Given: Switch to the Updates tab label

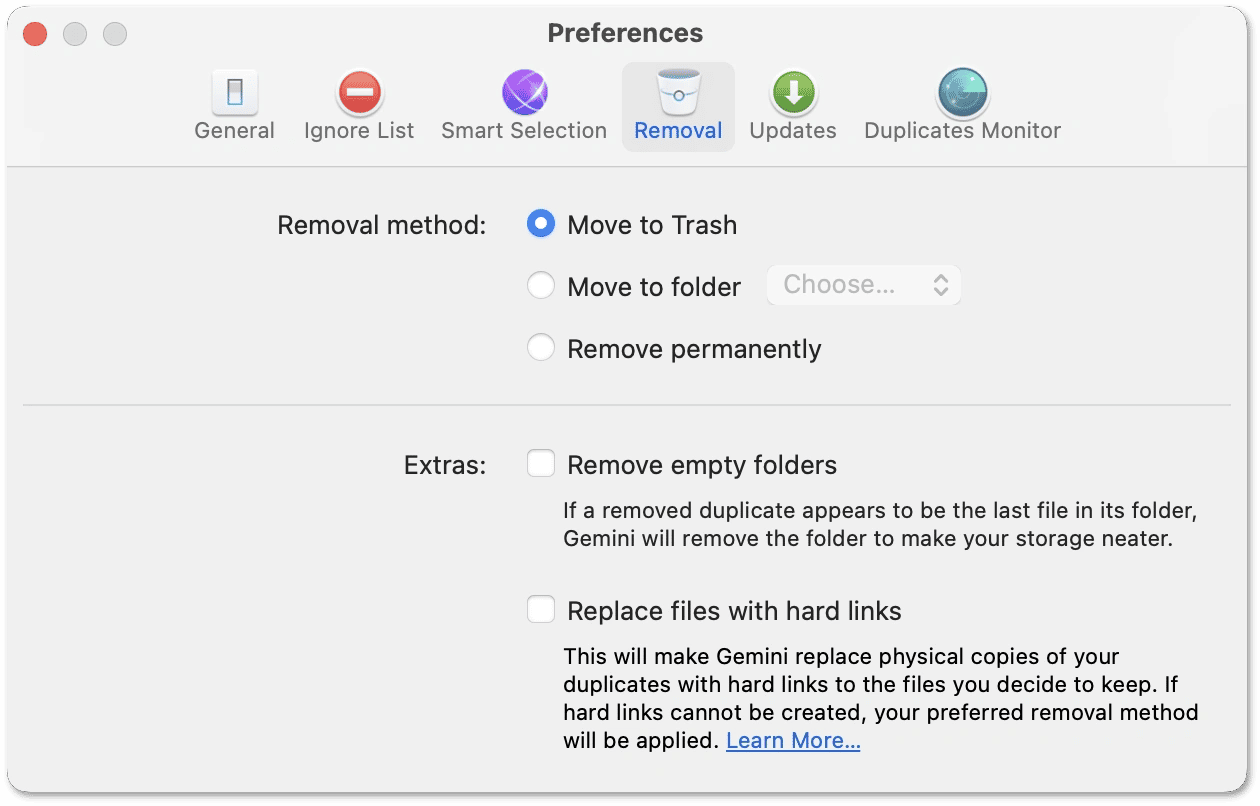Looking at the screenshot, I should tap(793, 131).
